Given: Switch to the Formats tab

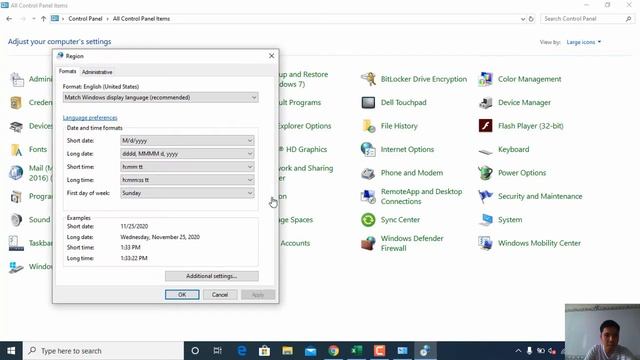Looking at the screenshot, I should pos(67,71).
